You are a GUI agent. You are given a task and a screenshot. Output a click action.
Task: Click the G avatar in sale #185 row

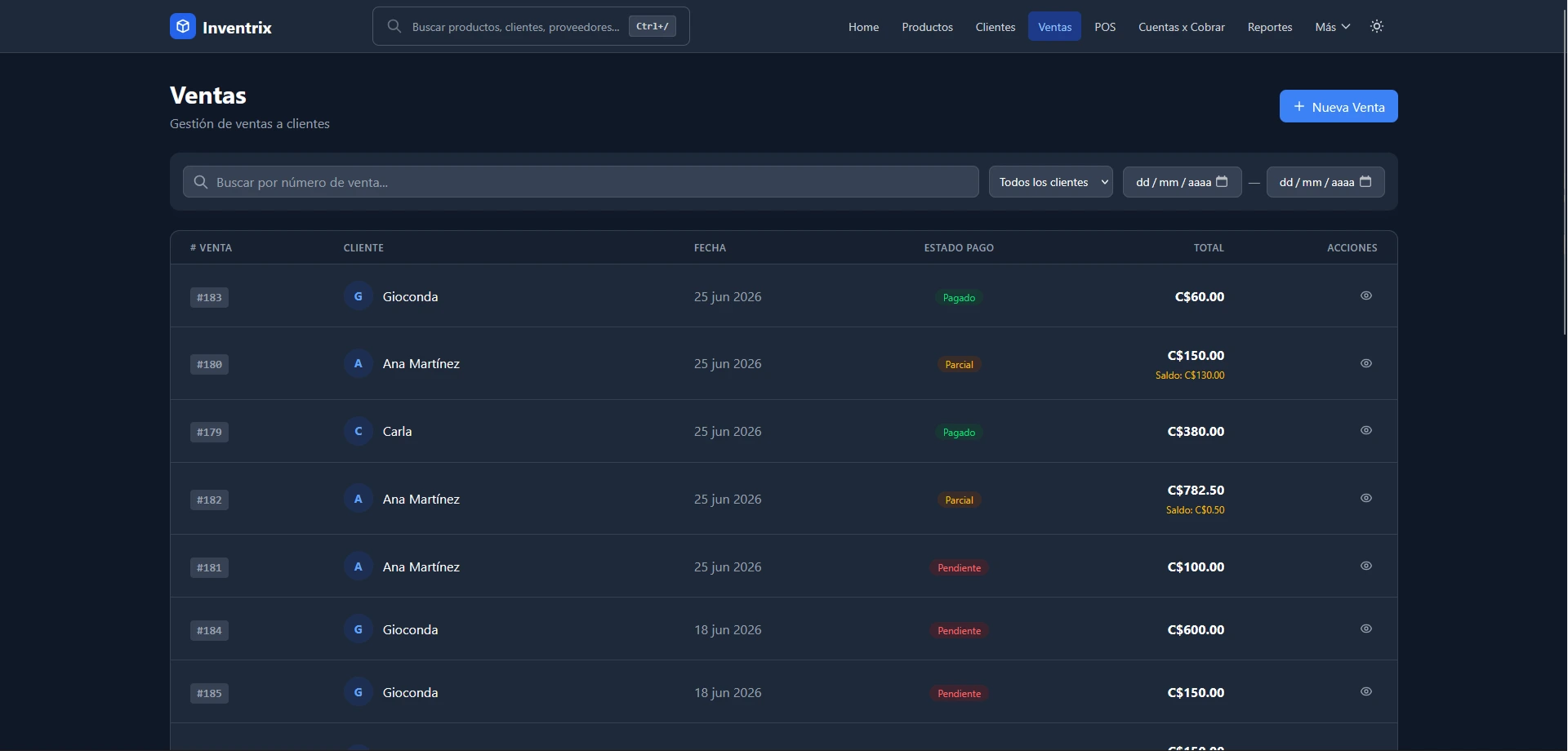(359, 692)
